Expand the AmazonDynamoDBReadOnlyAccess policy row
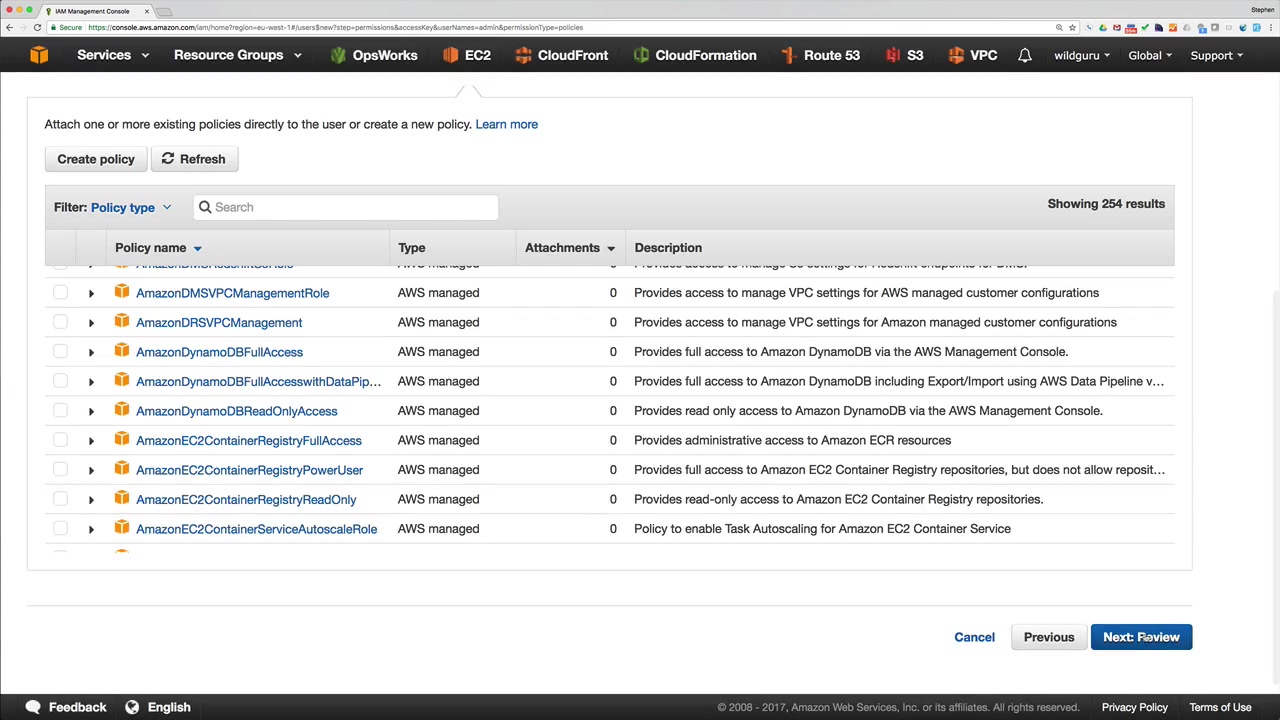 [91, 411]
